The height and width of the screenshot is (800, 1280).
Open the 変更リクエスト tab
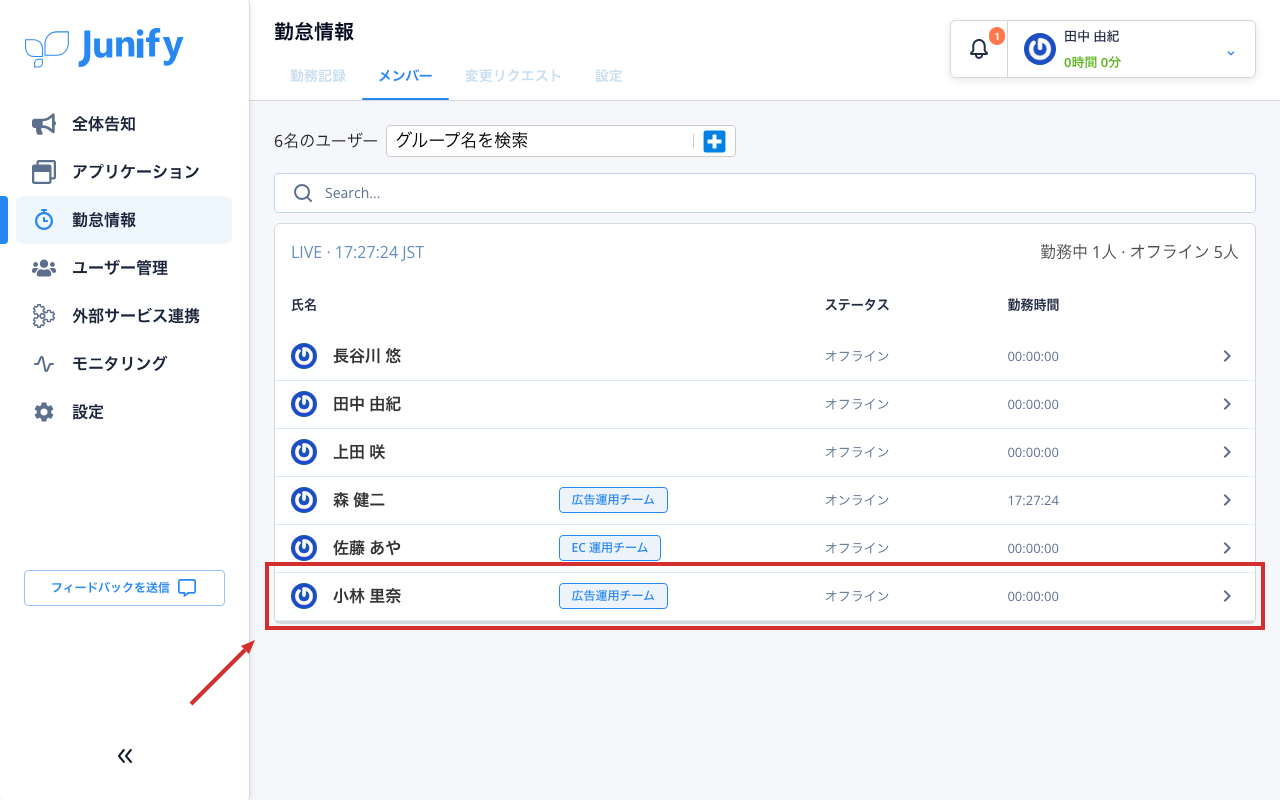coord(513,76)
